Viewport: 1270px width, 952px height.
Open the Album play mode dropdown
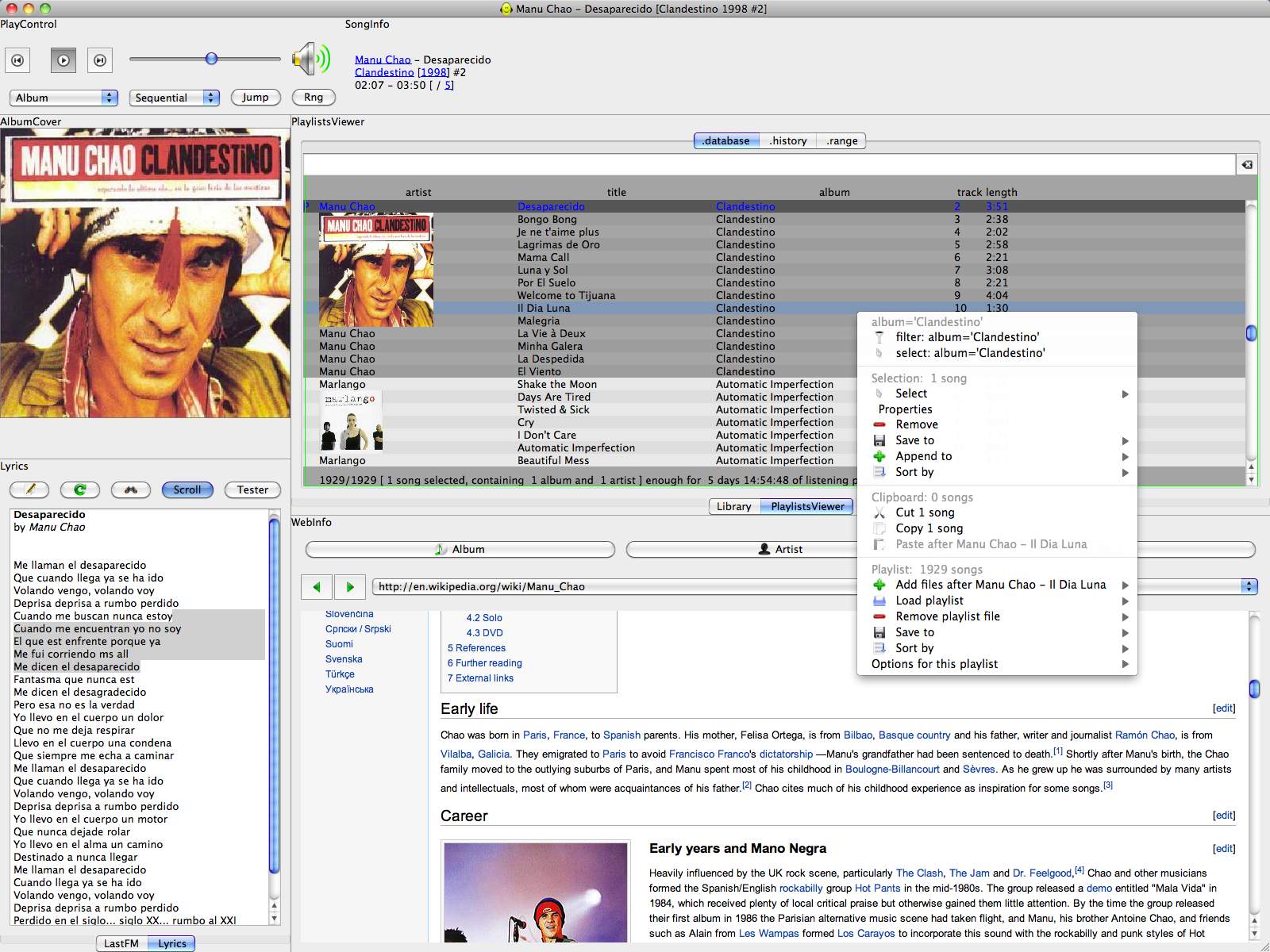pos(63,98)
